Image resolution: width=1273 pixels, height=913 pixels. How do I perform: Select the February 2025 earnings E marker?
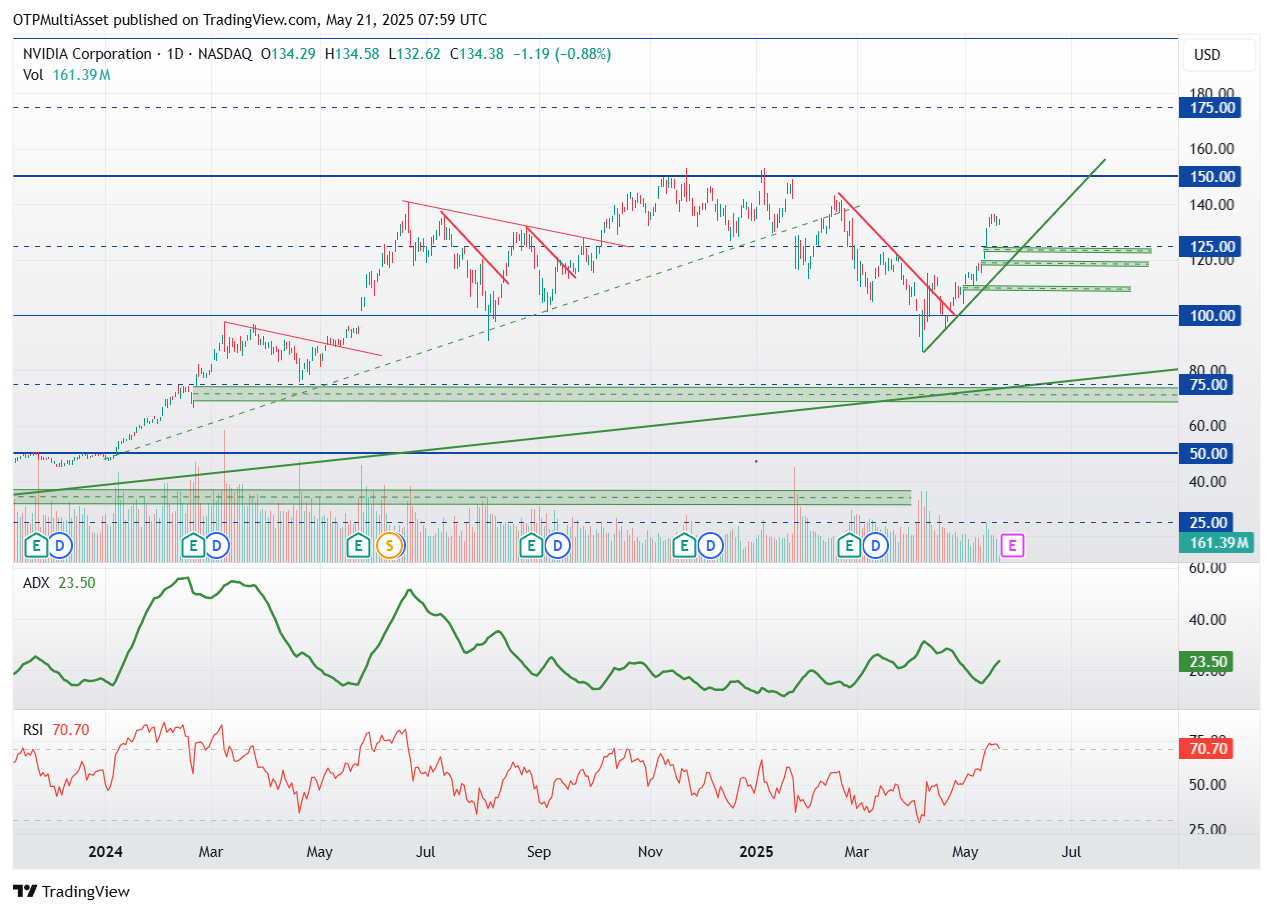point(850,545)
